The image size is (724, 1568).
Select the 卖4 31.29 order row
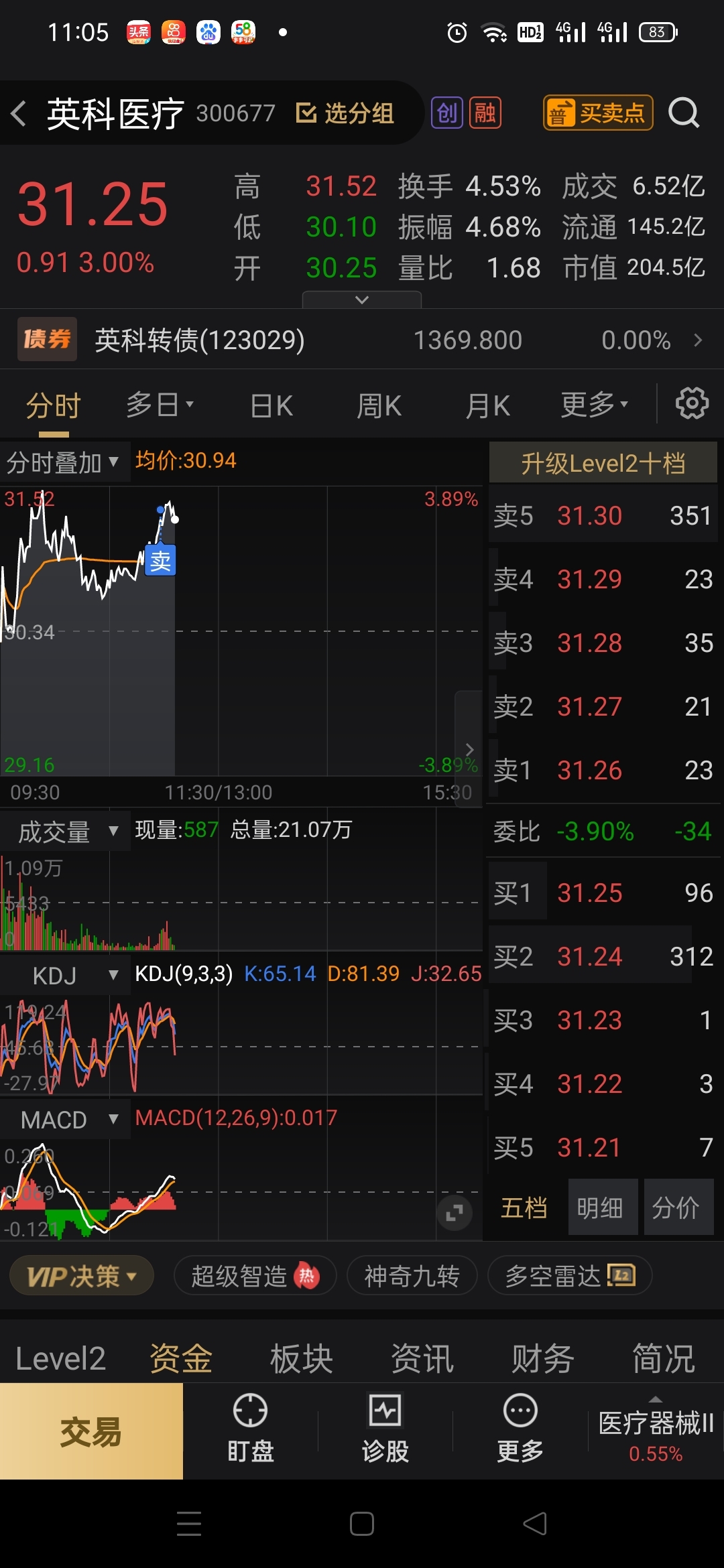pyautogui.click(x=603, y=579)
